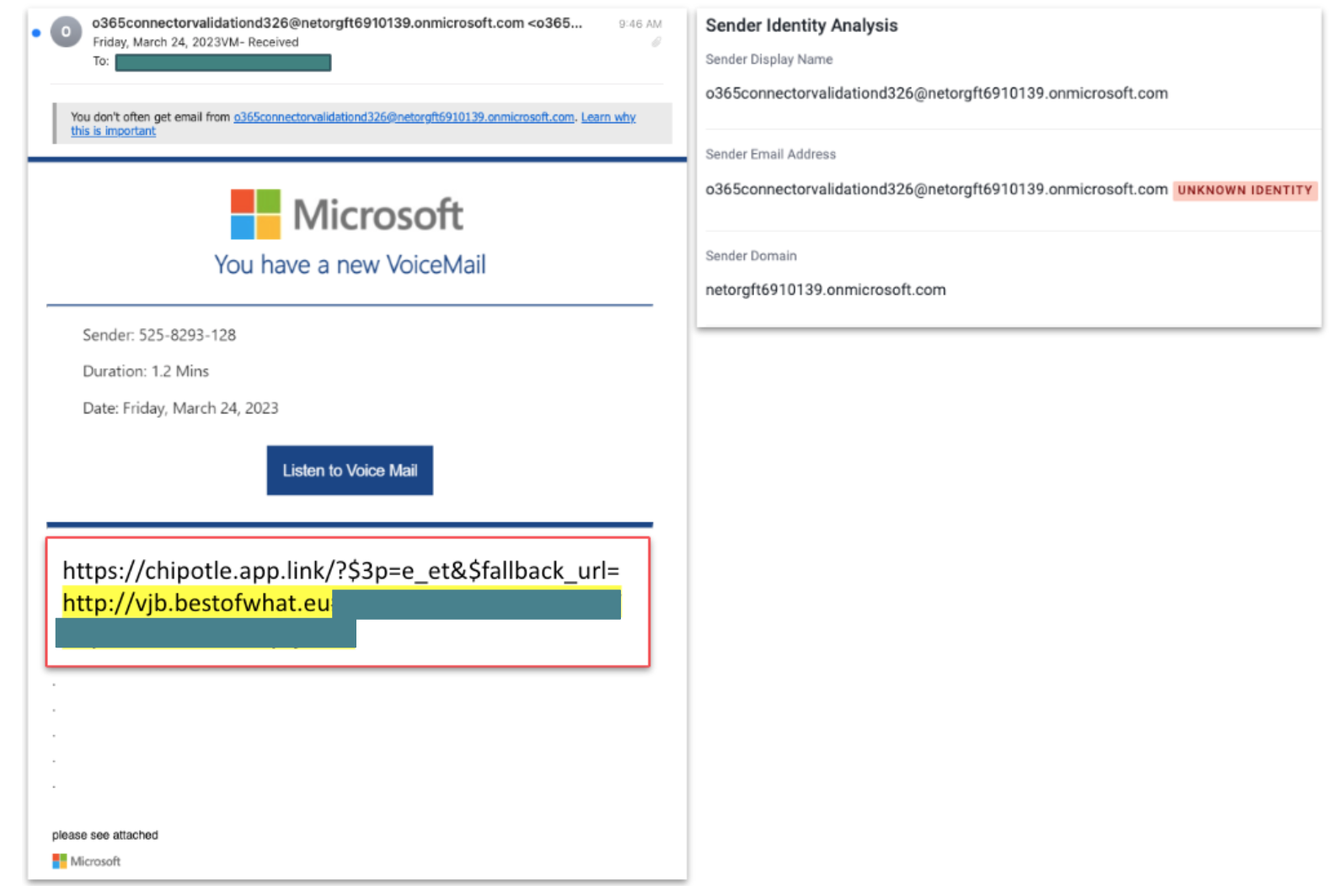Viewport: 1338px width, 896px height.
Task: Click 'please see attached' text
Action: [105, 835]
